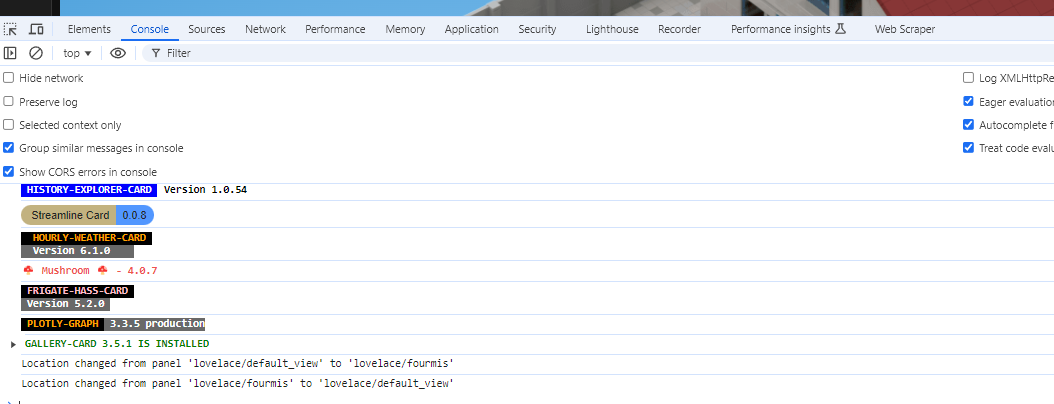Enable the Hide network checkbox
1054x404 pixels.
point(9,78)
